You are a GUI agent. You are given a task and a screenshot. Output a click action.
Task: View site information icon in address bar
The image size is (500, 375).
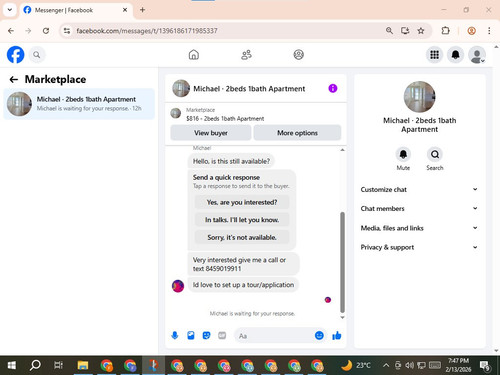[x=67, y=31]
